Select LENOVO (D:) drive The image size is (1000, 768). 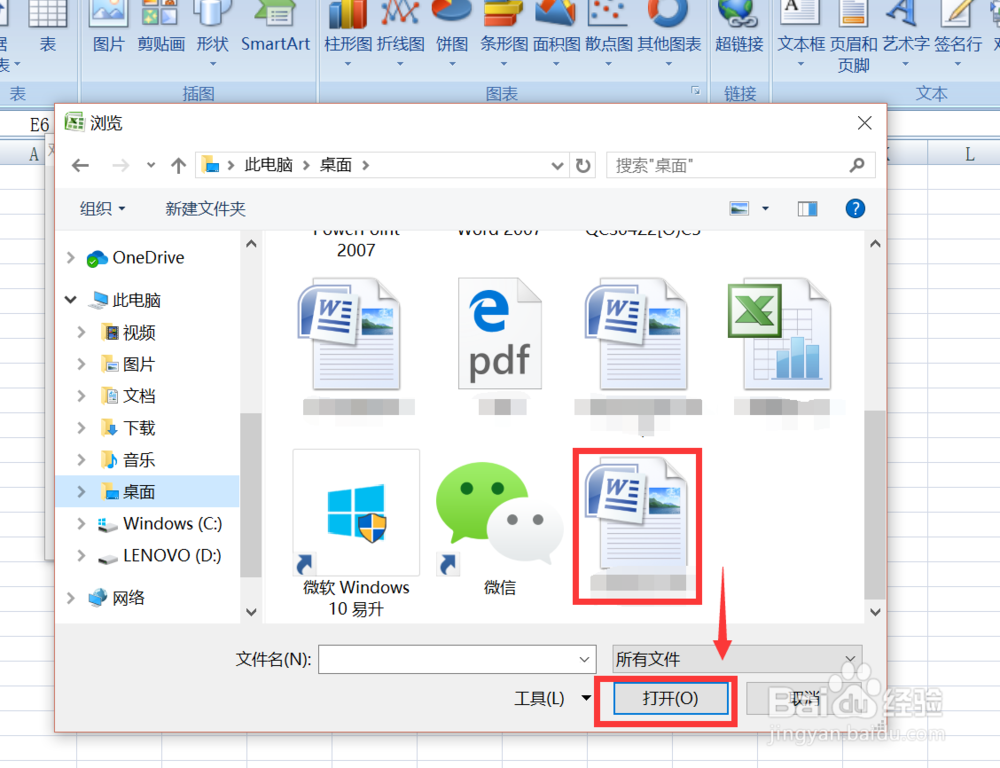click(159, 556)
